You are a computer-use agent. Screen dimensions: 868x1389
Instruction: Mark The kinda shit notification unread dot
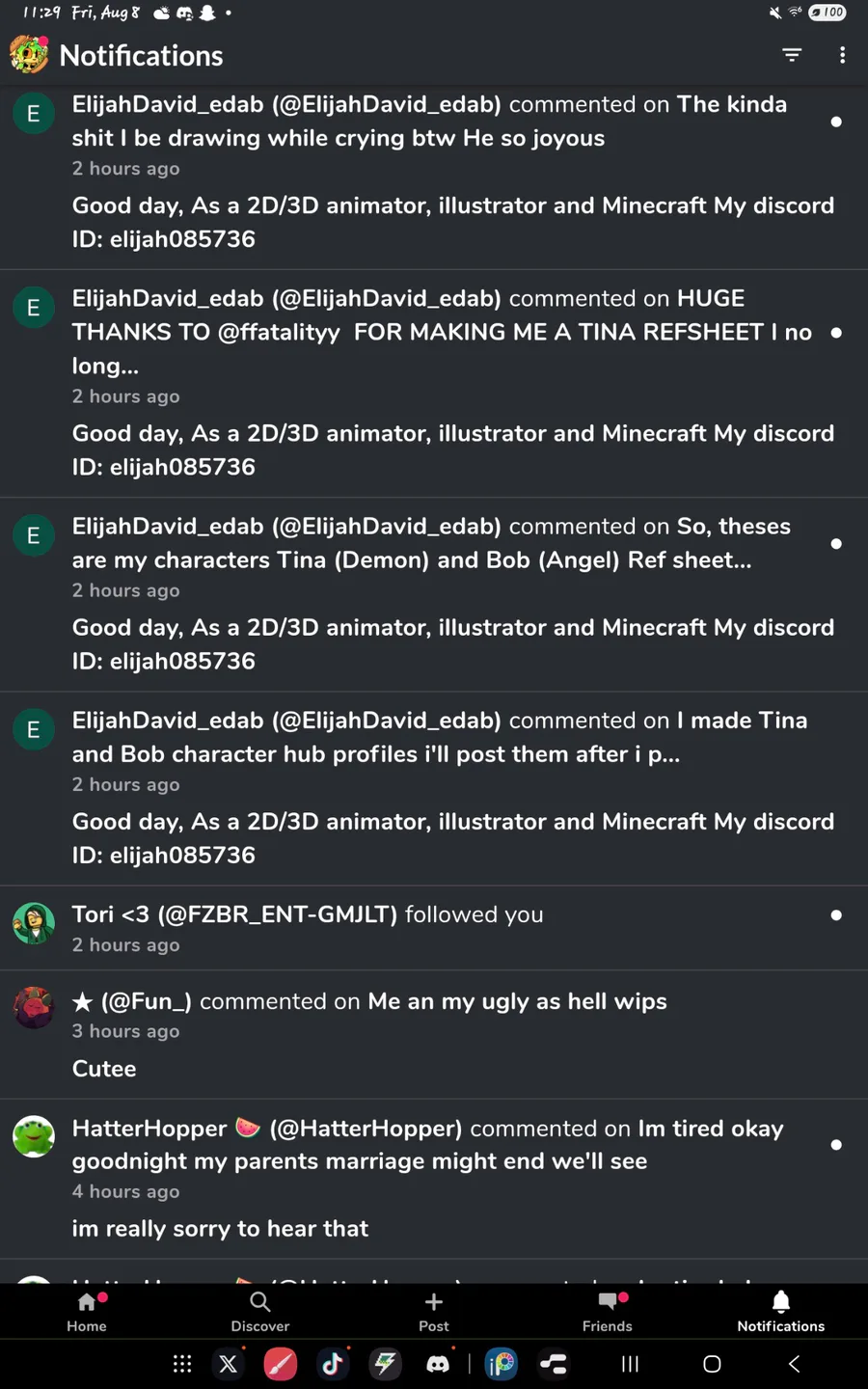coord(836,122)
